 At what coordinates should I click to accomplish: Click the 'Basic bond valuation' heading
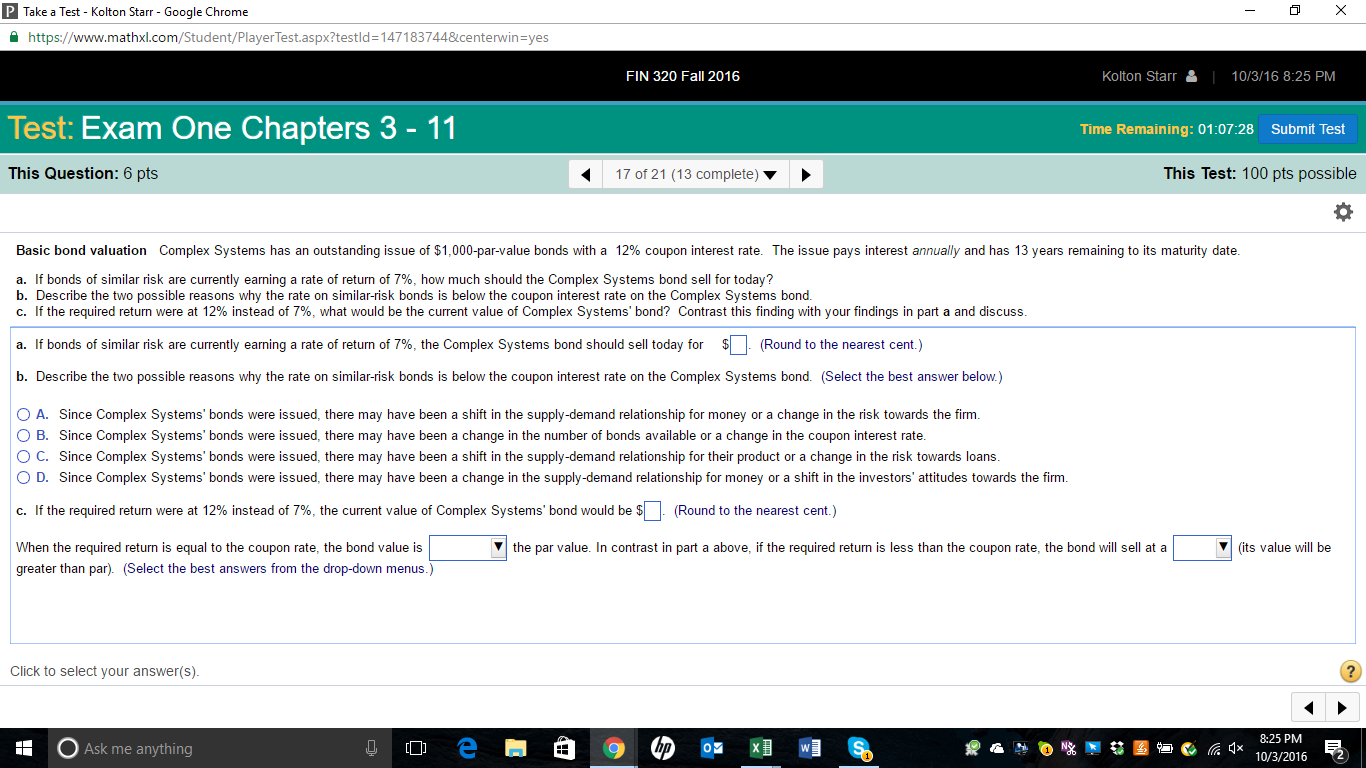click(x=81, y=250)
